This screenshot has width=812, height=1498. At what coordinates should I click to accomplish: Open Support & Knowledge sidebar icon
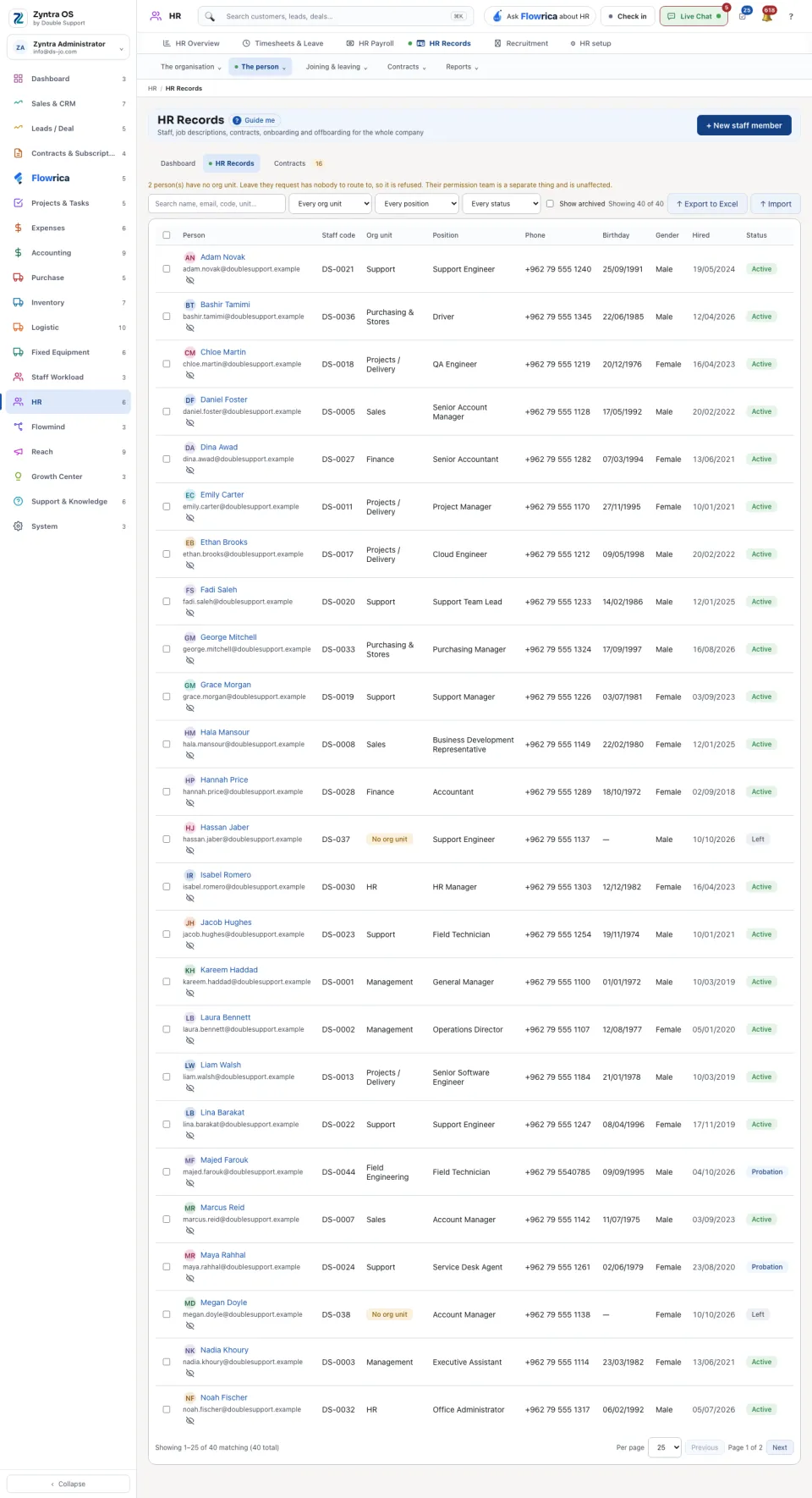pos(18,501)
